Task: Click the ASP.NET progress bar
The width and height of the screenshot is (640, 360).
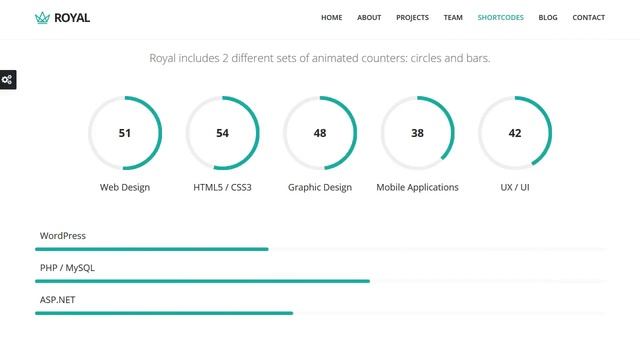Action: [x=321, y=313]
